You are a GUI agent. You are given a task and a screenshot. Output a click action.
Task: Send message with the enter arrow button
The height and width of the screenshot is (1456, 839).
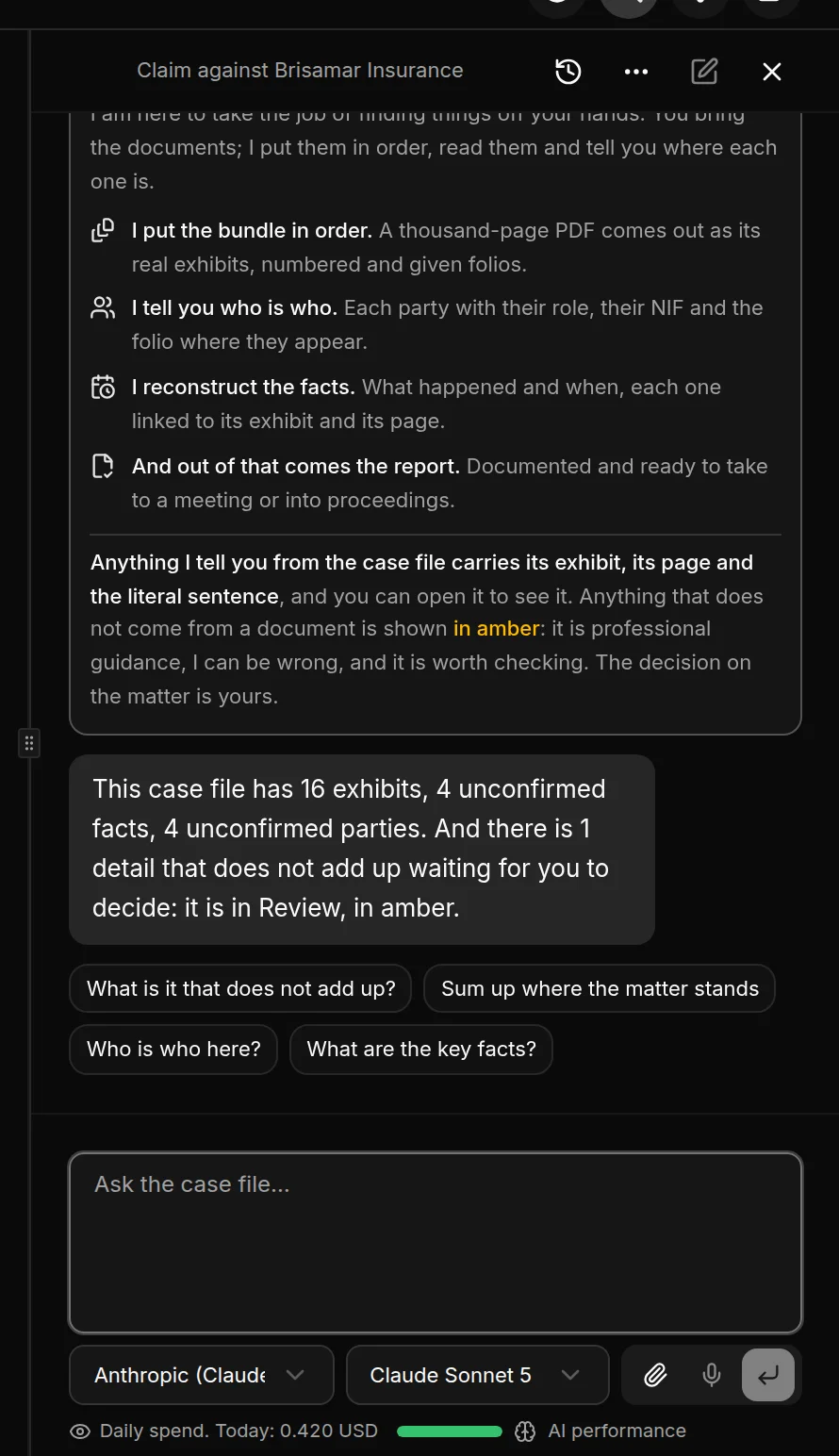(768, 1375)
